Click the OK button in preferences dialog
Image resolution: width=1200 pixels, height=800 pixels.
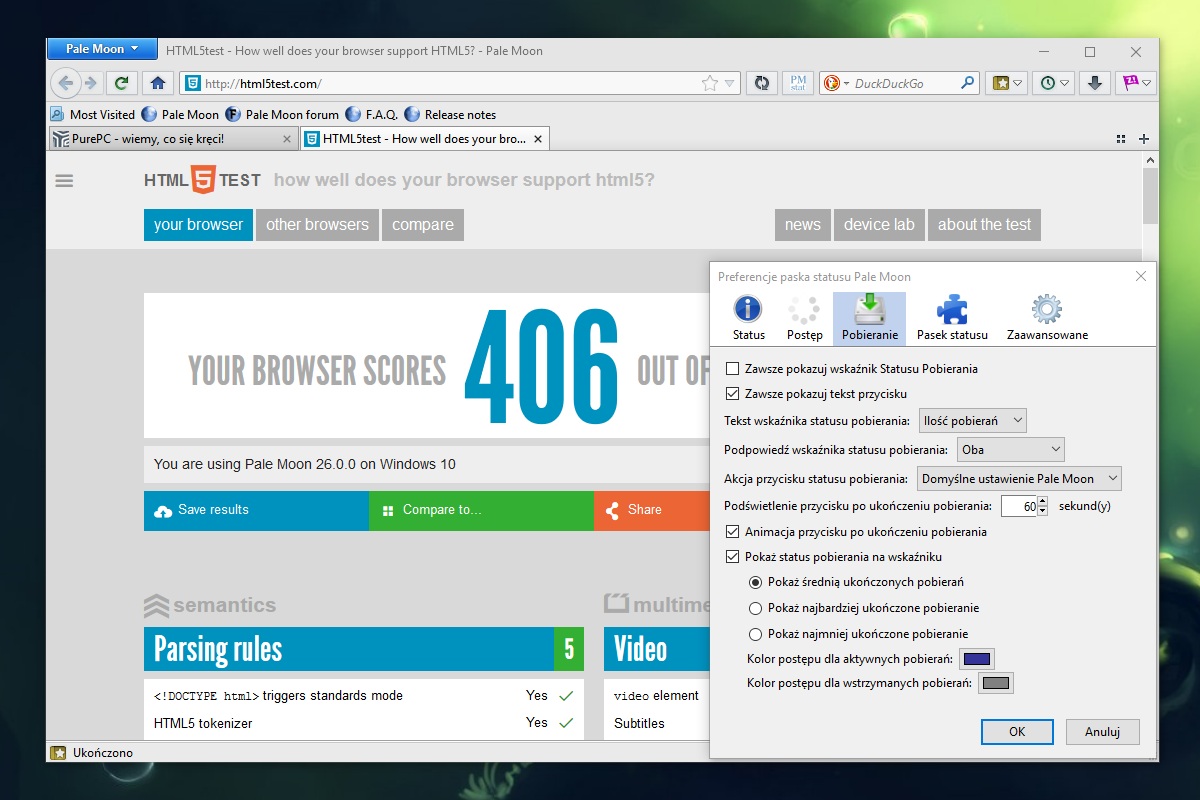1016,732
